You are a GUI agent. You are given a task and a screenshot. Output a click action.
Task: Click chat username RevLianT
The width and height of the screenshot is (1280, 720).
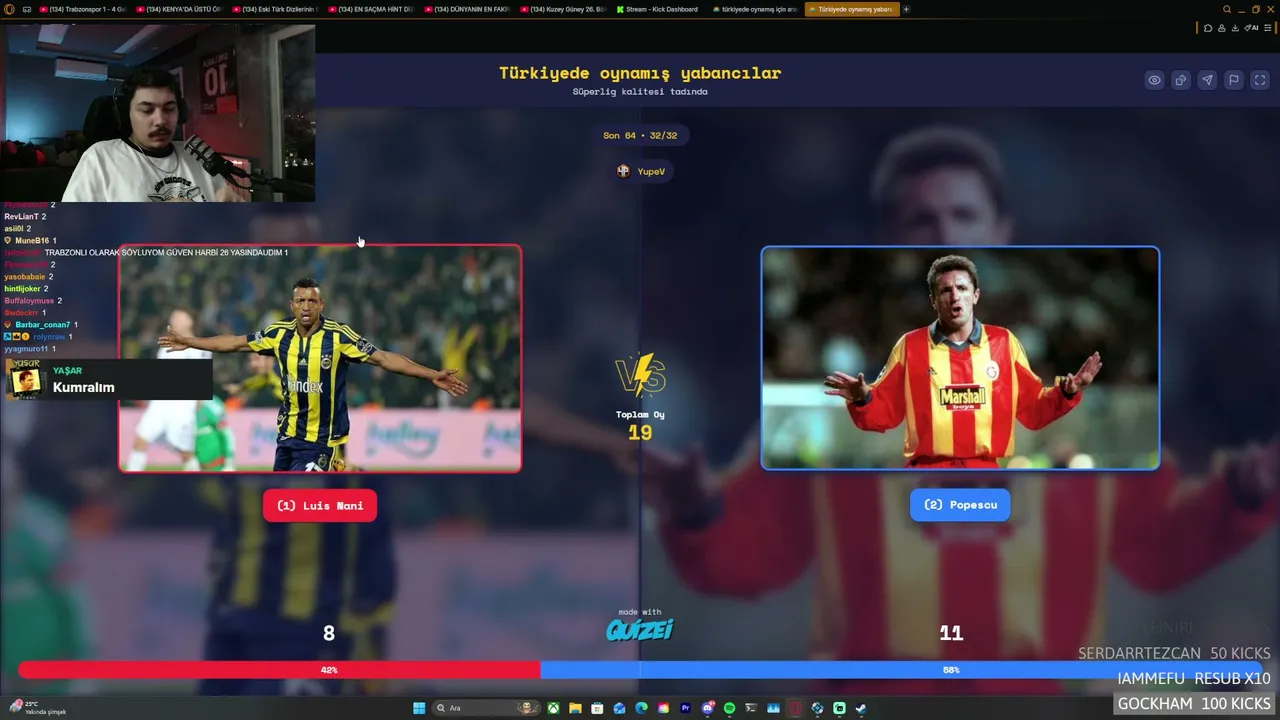(x=21, y=216)
